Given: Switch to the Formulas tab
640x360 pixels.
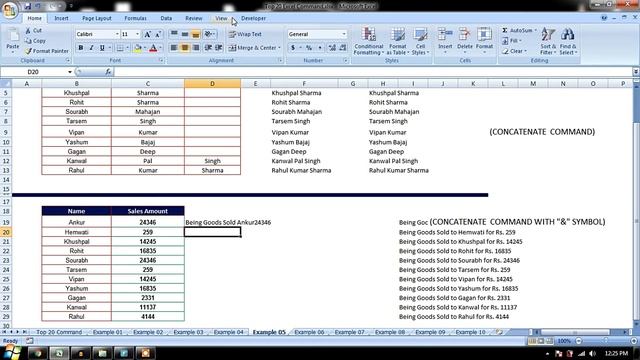Looking at the screenshot, I should pyautogui.click(x=136, y=18).
